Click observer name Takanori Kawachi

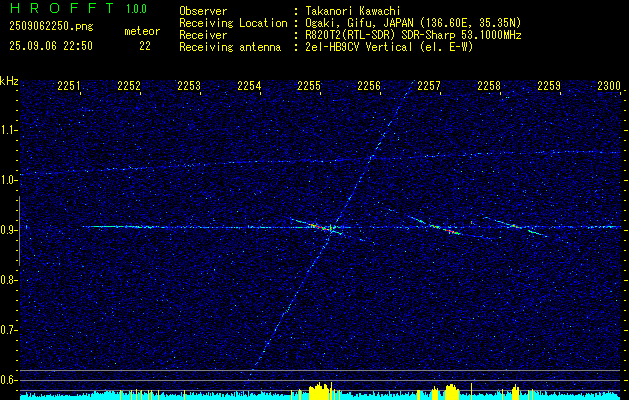(353, 11)
